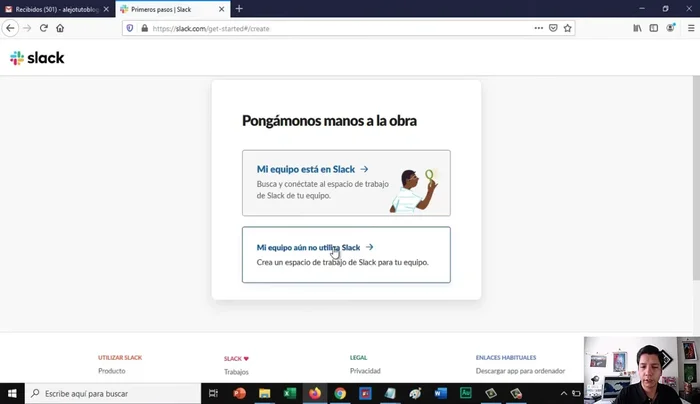The image size is (700, 404).
Task: Close the Primeros pasos Slack tab
Action: tap(221, 9)
